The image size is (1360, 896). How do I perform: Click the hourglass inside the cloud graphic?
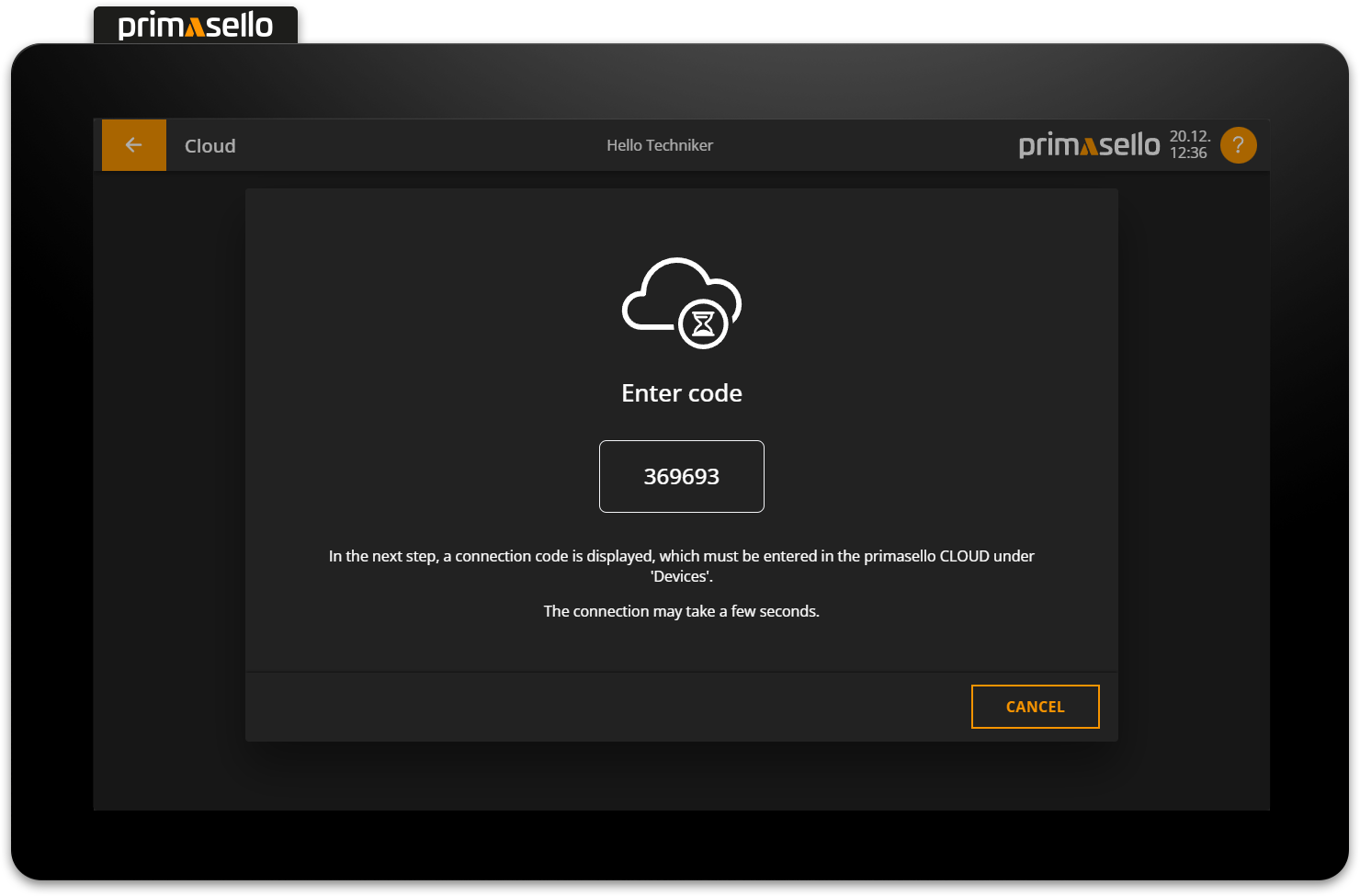point(704,323)
